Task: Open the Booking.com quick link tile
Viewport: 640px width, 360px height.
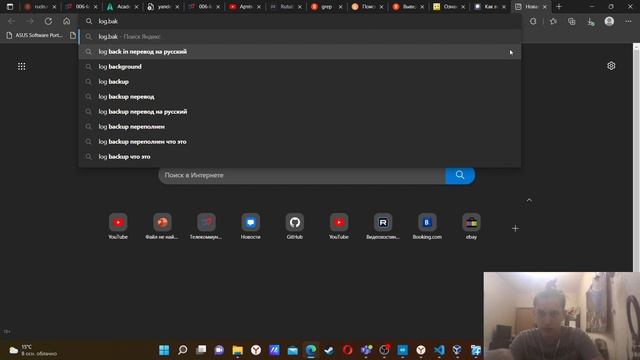Action: 427,226
